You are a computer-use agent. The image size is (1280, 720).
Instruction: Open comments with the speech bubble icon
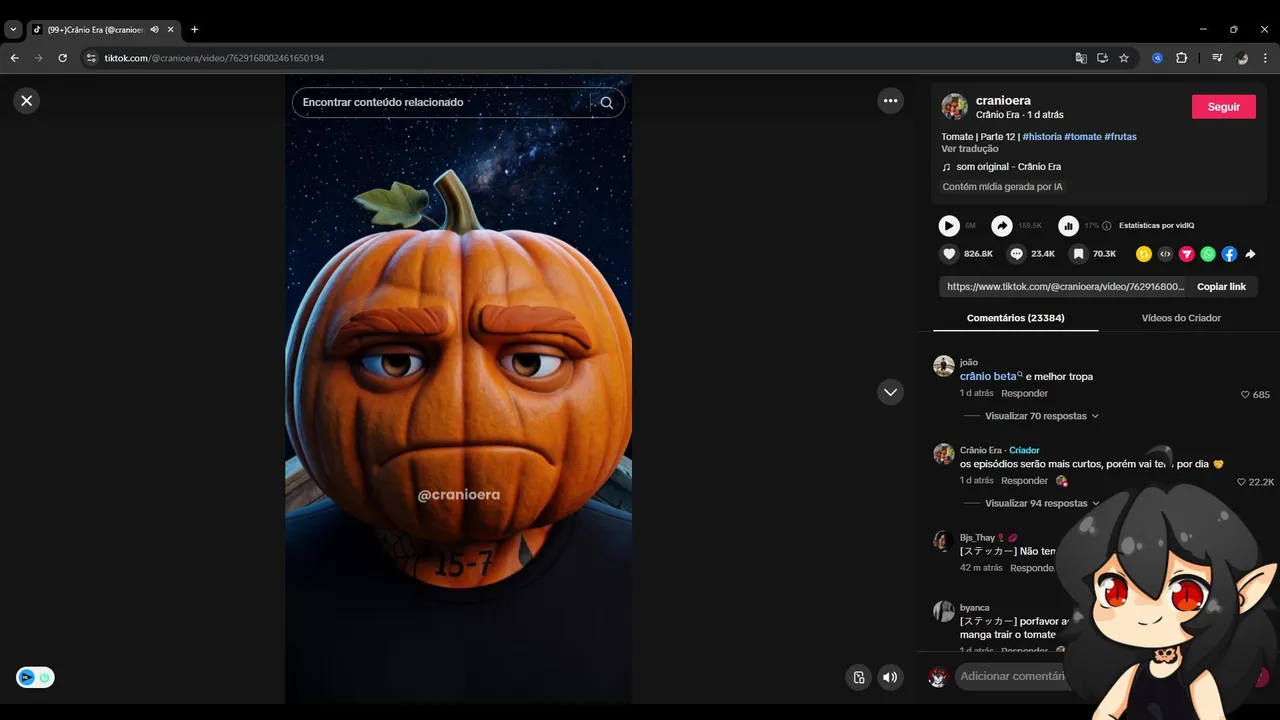click(1017, 254)
